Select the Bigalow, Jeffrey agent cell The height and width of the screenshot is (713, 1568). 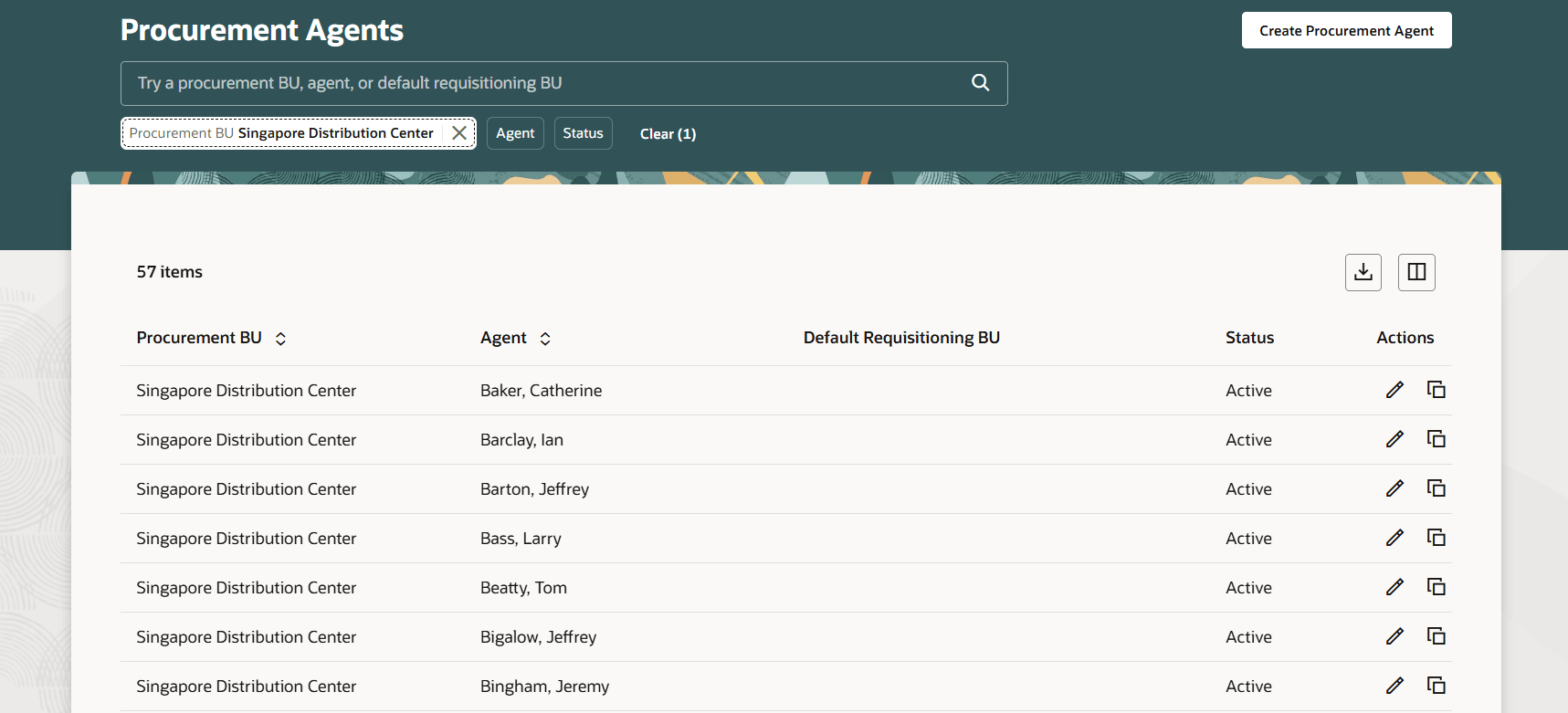point(538,637)
